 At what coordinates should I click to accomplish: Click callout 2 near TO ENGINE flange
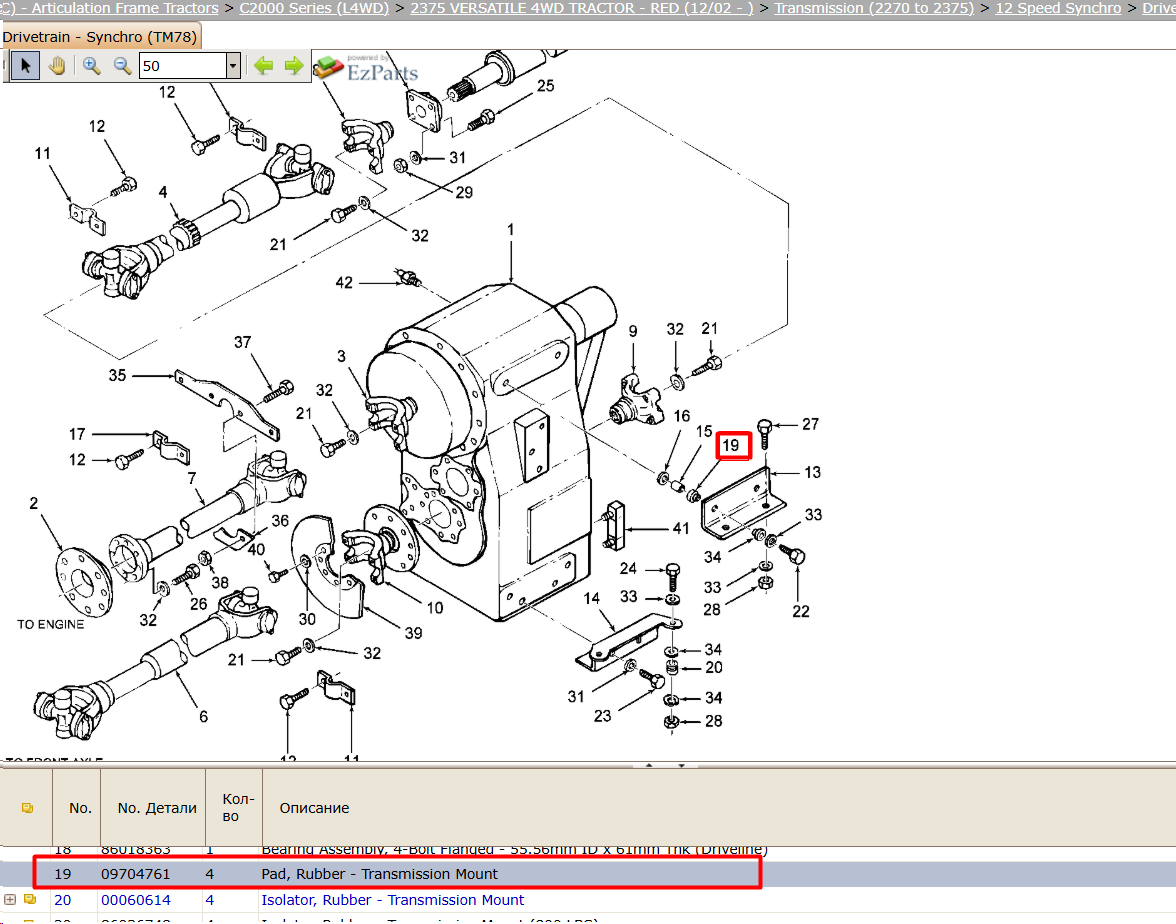click(x=33, y=502)
